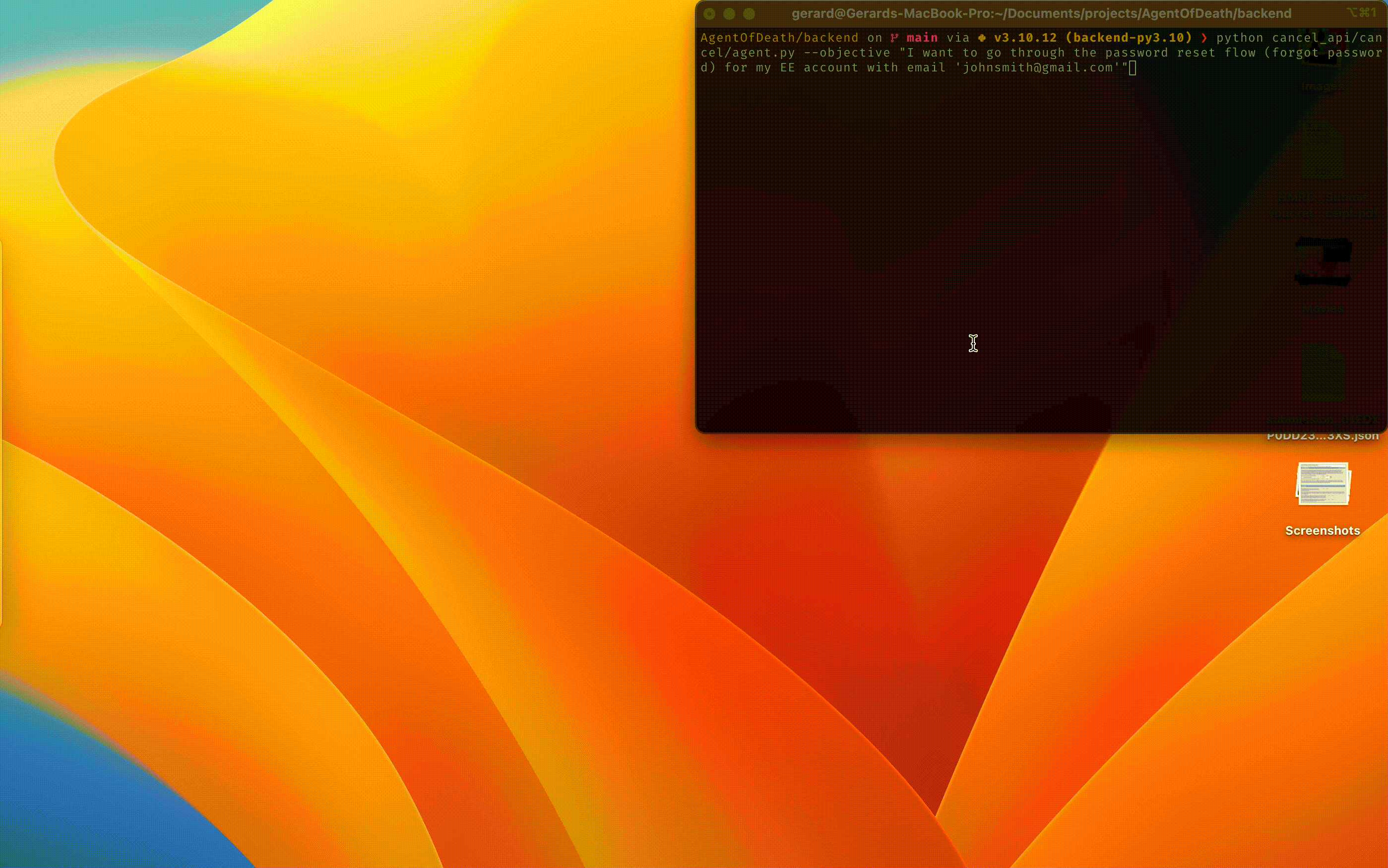Close the terminal window

pos(709,14)
